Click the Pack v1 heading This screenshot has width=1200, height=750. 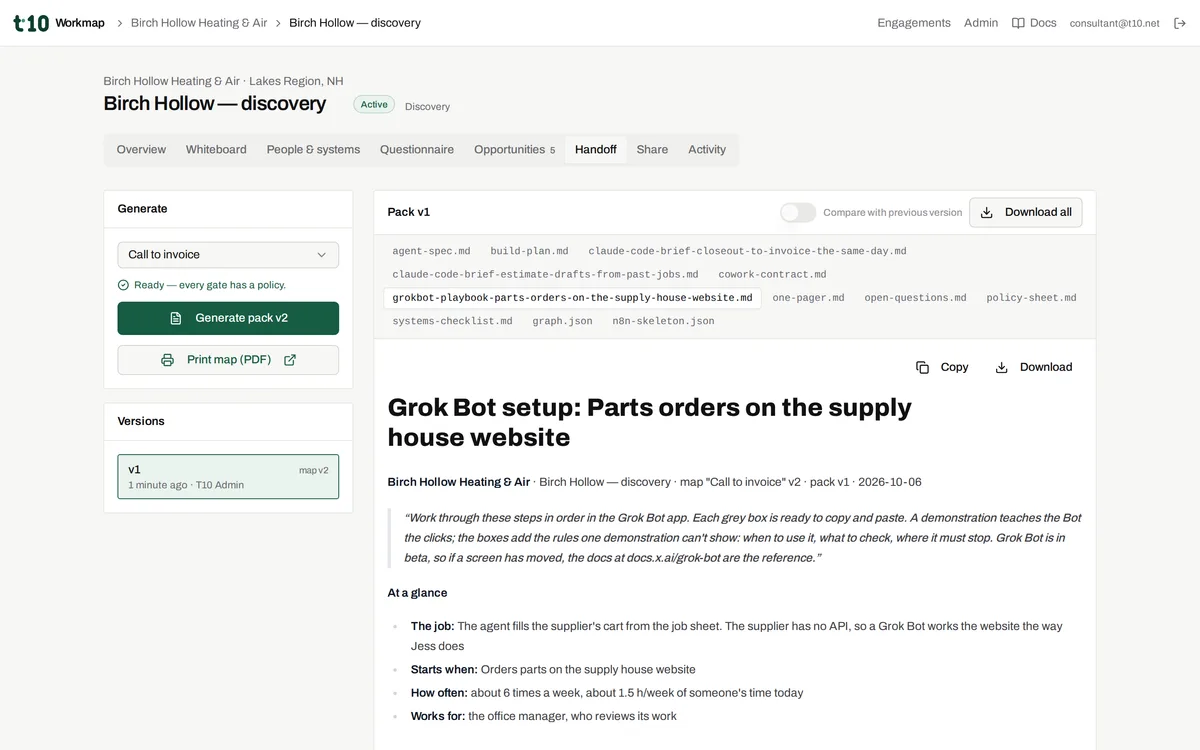(408, 212)
